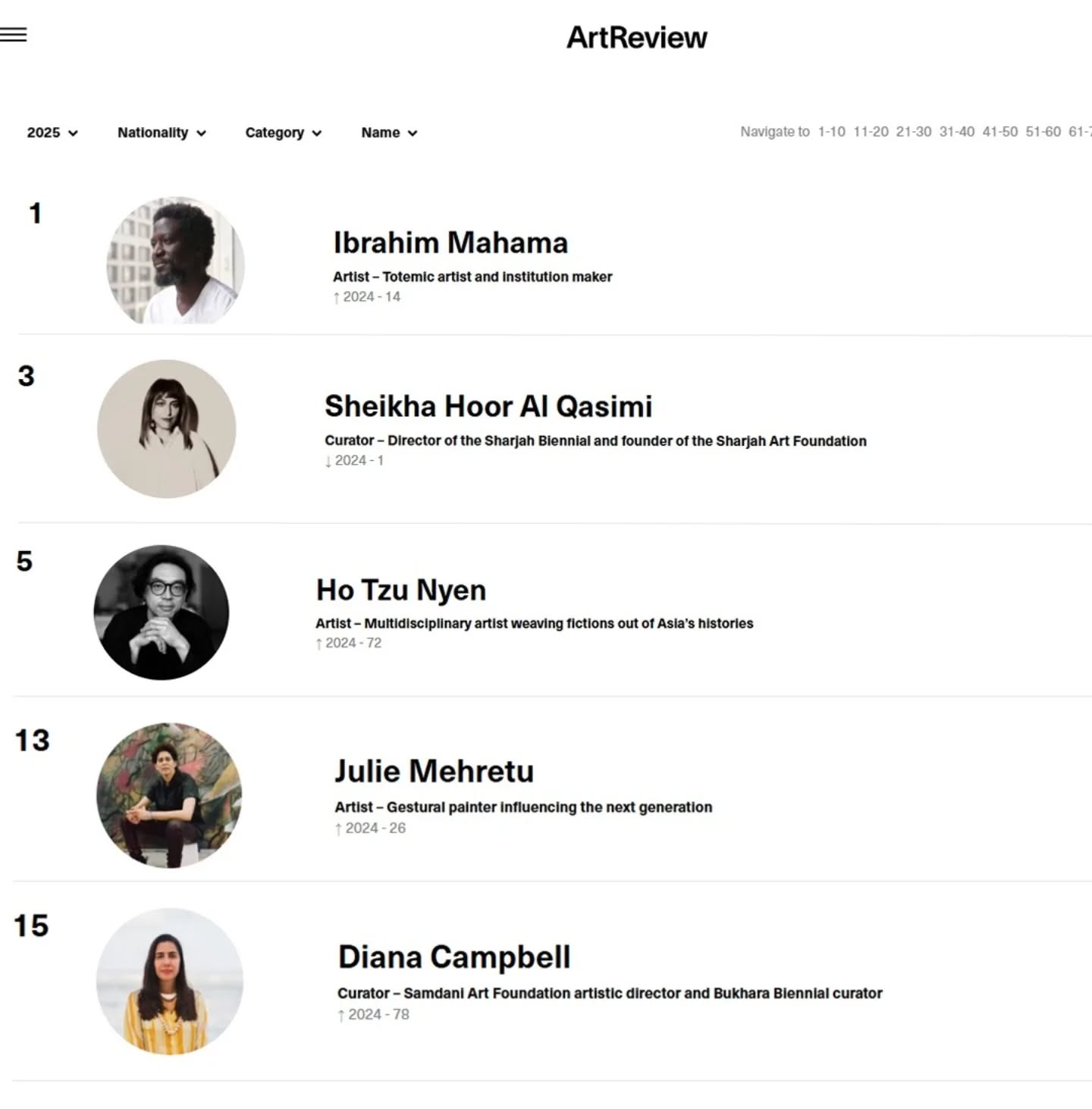The height and width of the screenshot is (1109, 1092).
Task: Expand the Nationality filter dropdown
Action: (160, 133)
